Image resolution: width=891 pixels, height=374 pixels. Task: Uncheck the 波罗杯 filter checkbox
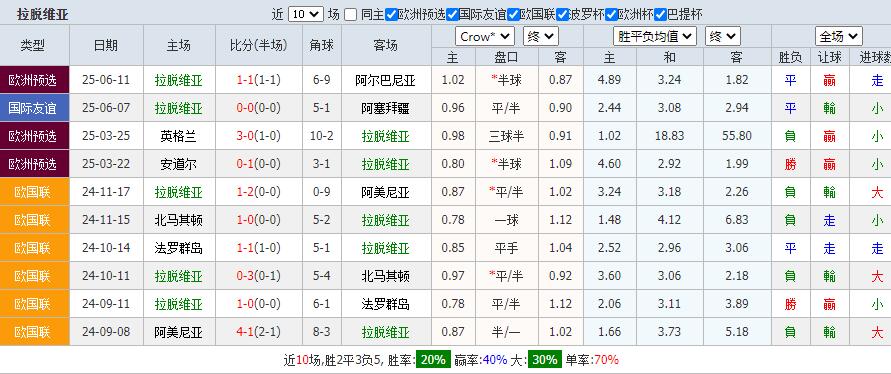pyautogui.click(x=563, y=14)
